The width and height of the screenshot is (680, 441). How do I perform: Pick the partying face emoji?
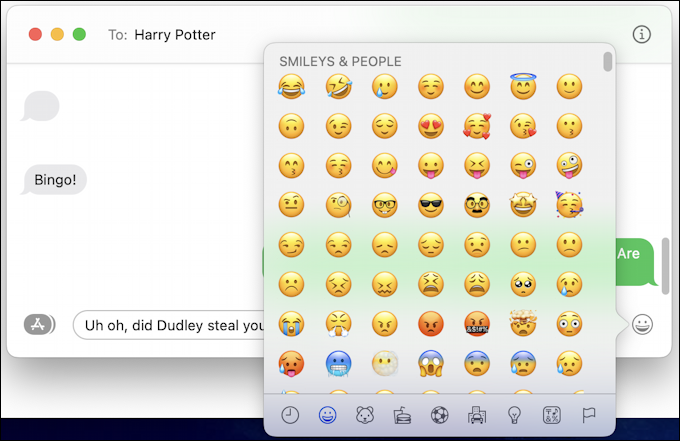(x=569, y=204)
